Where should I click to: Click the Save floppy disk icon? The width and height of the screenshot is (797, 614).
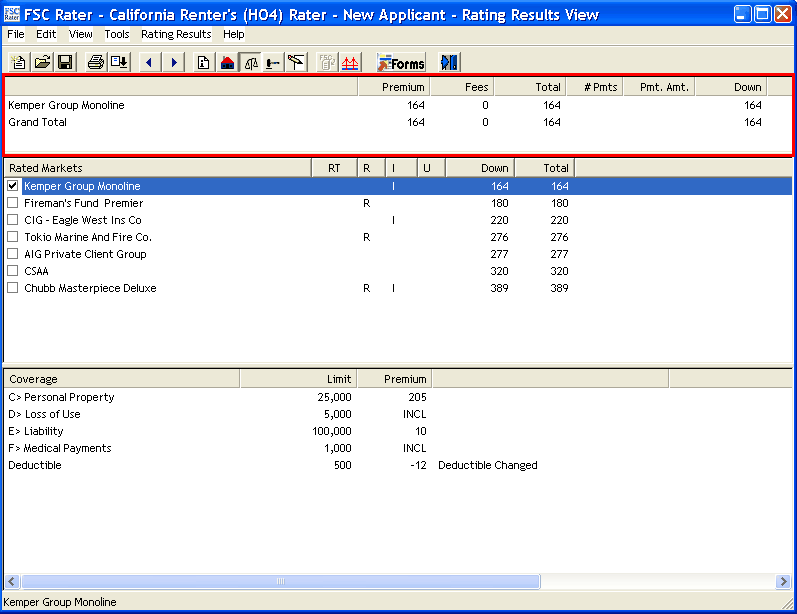click(66, 63)
